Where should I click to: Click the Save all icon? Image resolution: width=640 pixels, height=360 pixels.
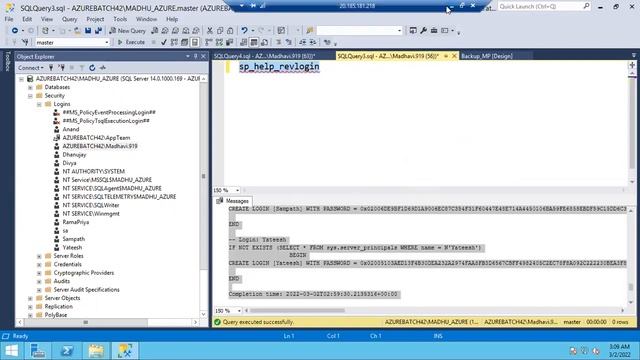(x=98, y=31)
